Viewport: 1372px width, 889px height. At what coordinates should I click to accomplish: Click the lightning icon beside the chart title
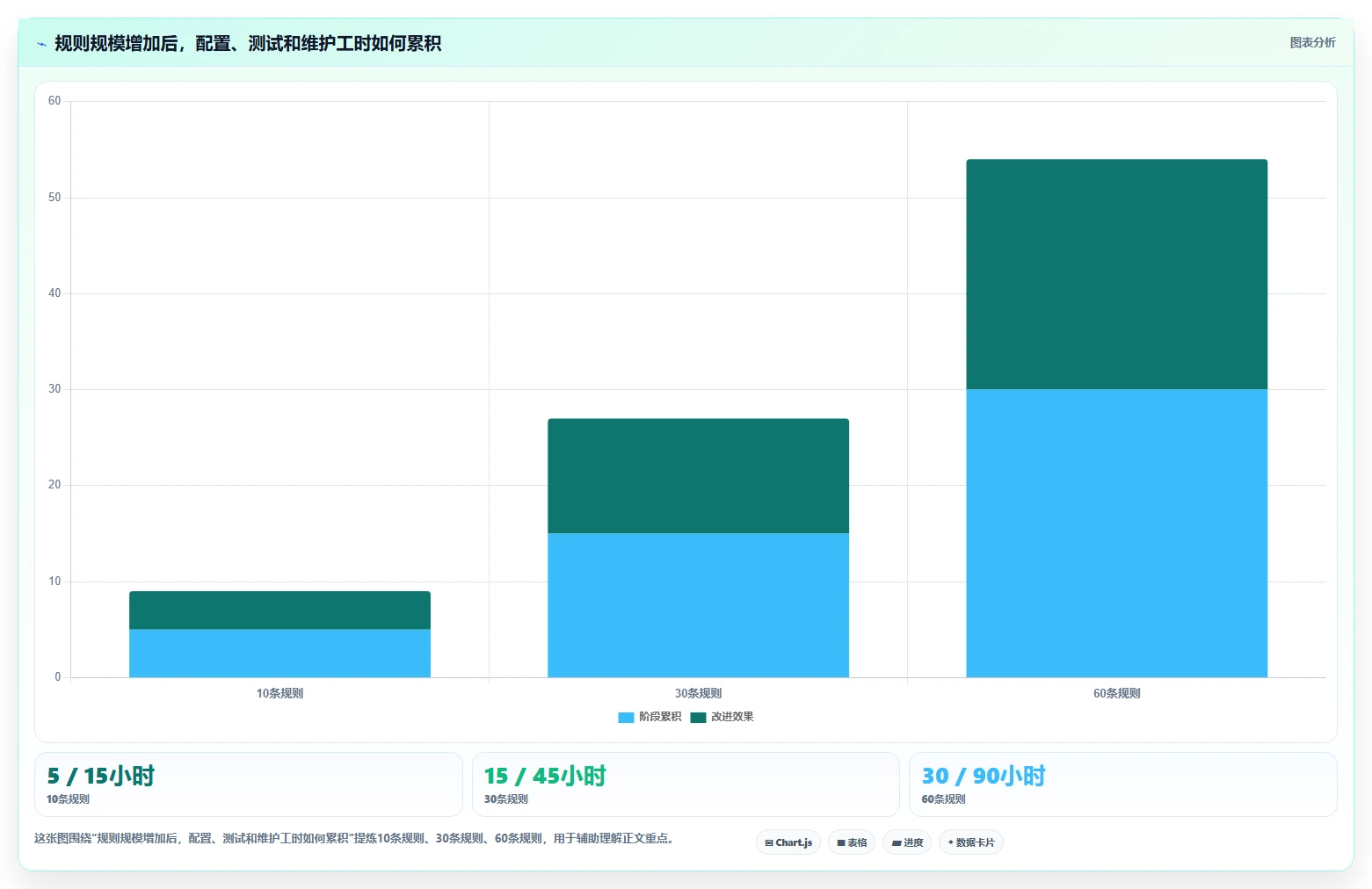[x=41, y=44]
